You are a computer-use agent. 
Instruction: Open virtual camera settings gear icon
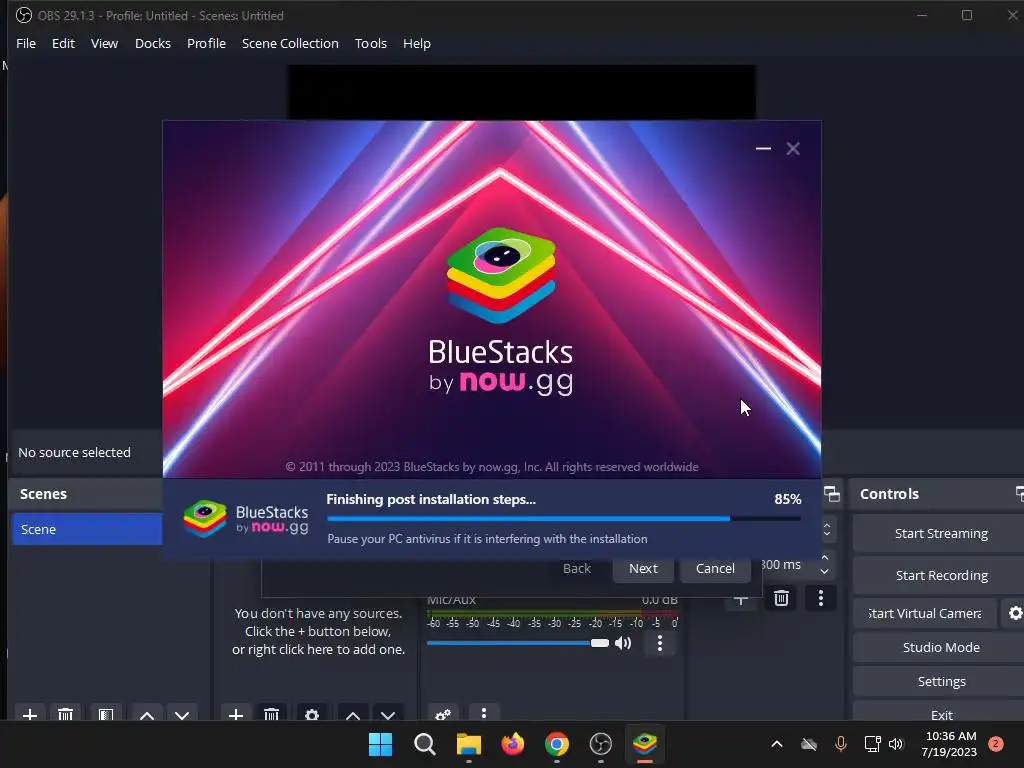1015,613
